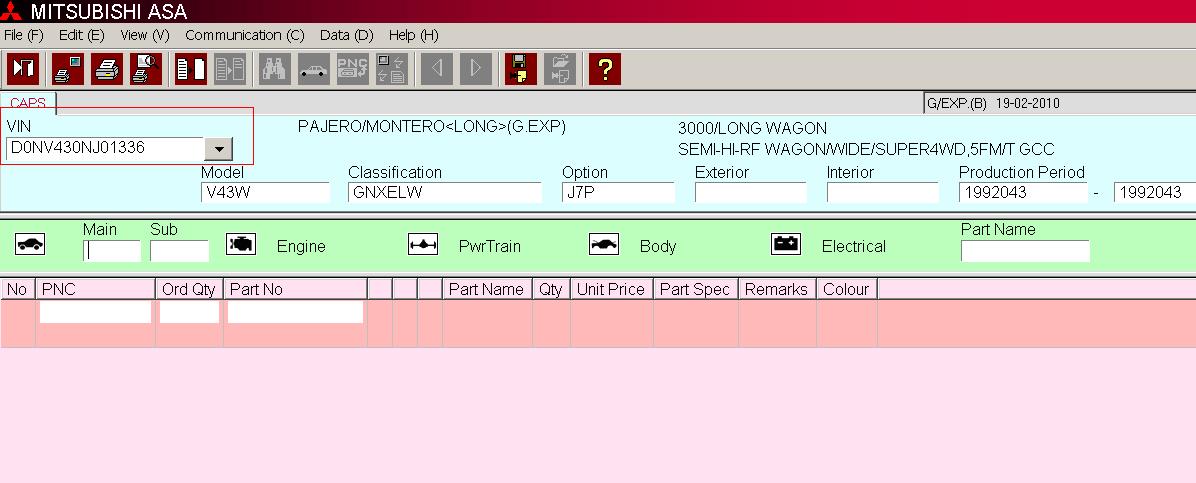Open the File menu
1196x483 pixels.
pos(24,35)
